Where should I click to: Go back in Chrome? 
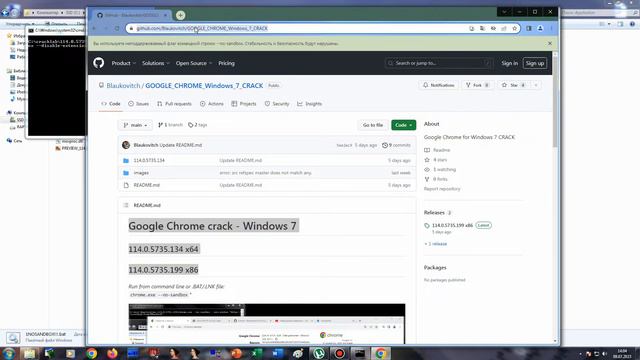tap(95, 28)
